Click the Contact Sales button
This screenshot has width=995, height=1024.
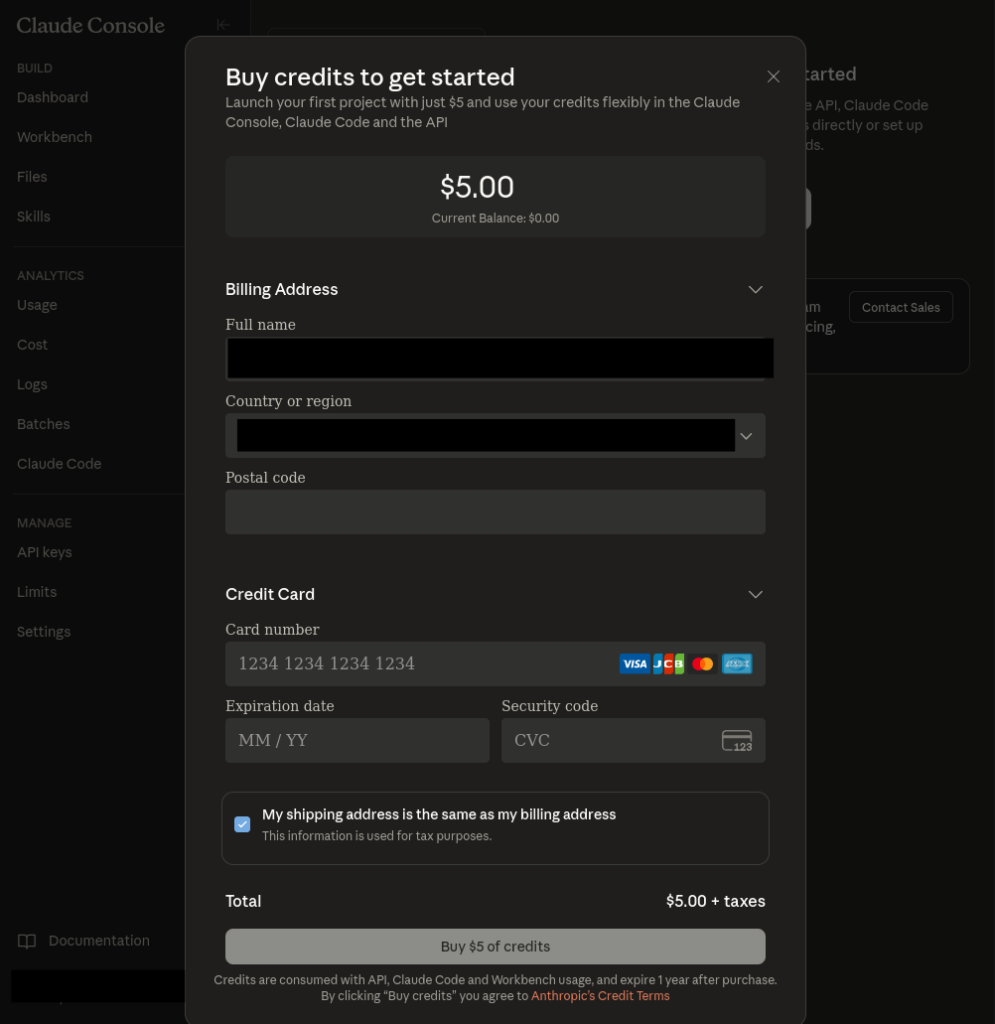900,307
